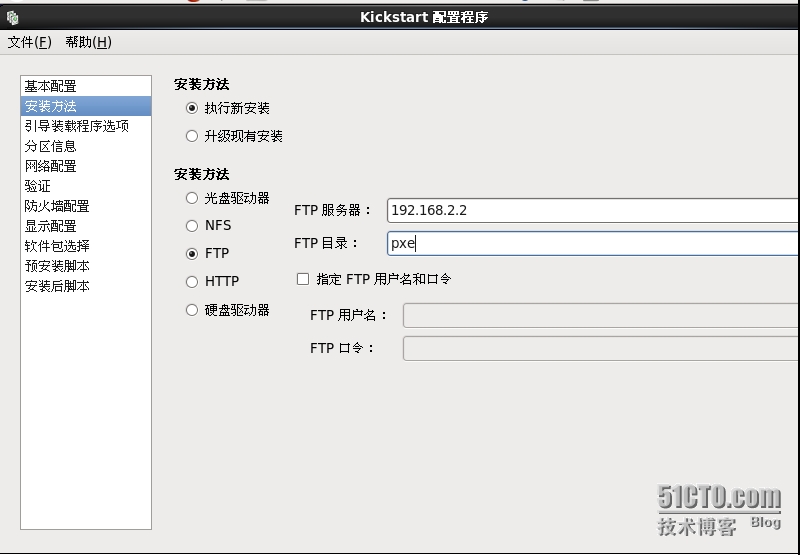Select 安装方法 in the sidebar list

pos(86,106)
